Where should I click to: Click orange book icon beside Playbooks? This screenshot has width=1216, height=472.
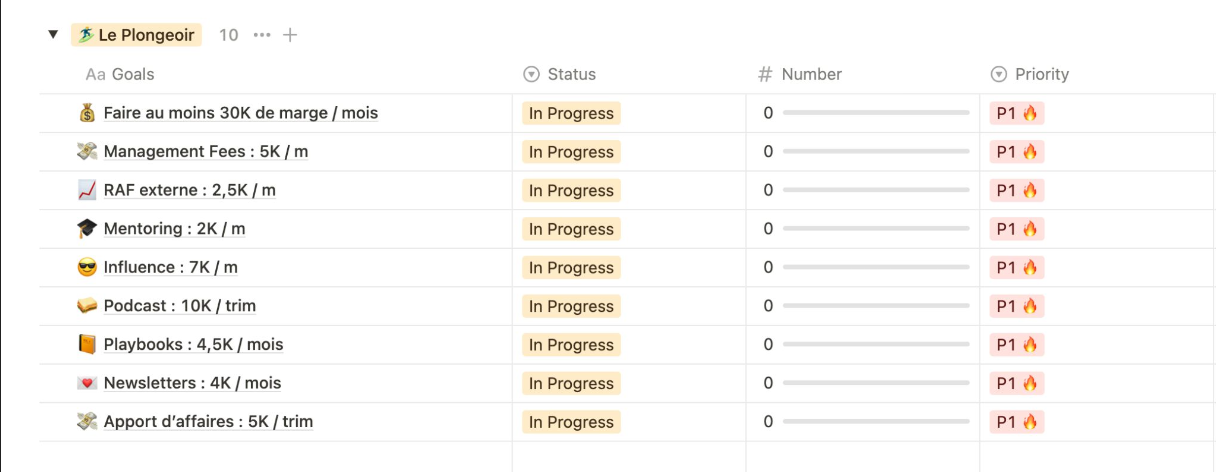[87, 344]
